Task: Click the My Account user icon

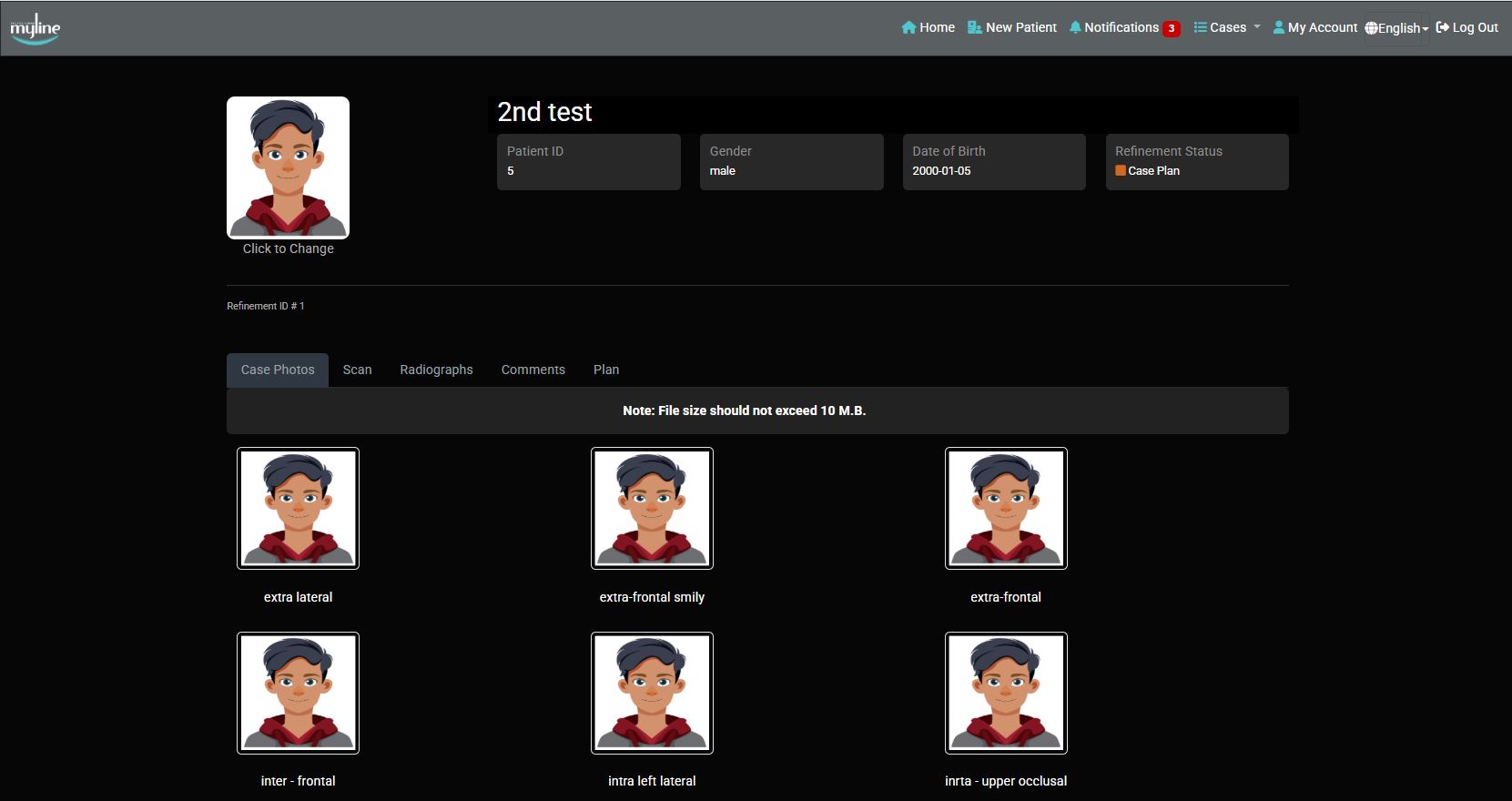Action: [x=1278, y=27]
